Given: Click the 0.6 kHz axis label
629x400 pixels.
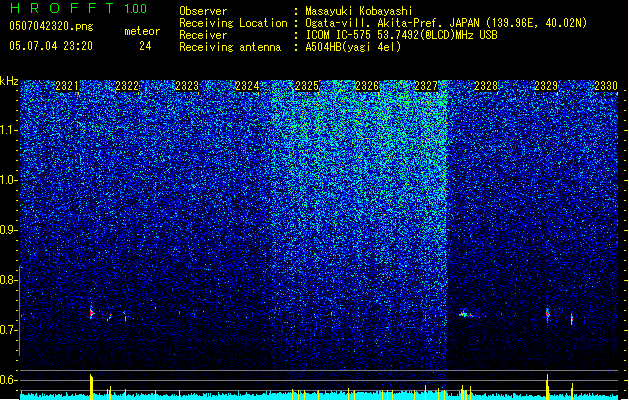Looking at the screenshot, I should click(9, 380).
